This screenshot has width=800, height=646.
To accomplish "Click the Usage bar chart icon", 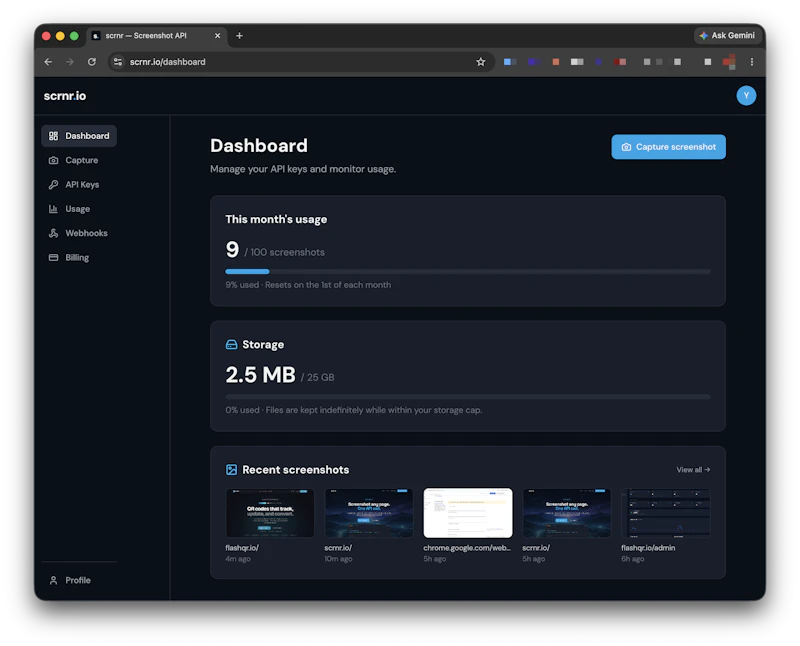I will pyautogui.click(x=54, y=209).
